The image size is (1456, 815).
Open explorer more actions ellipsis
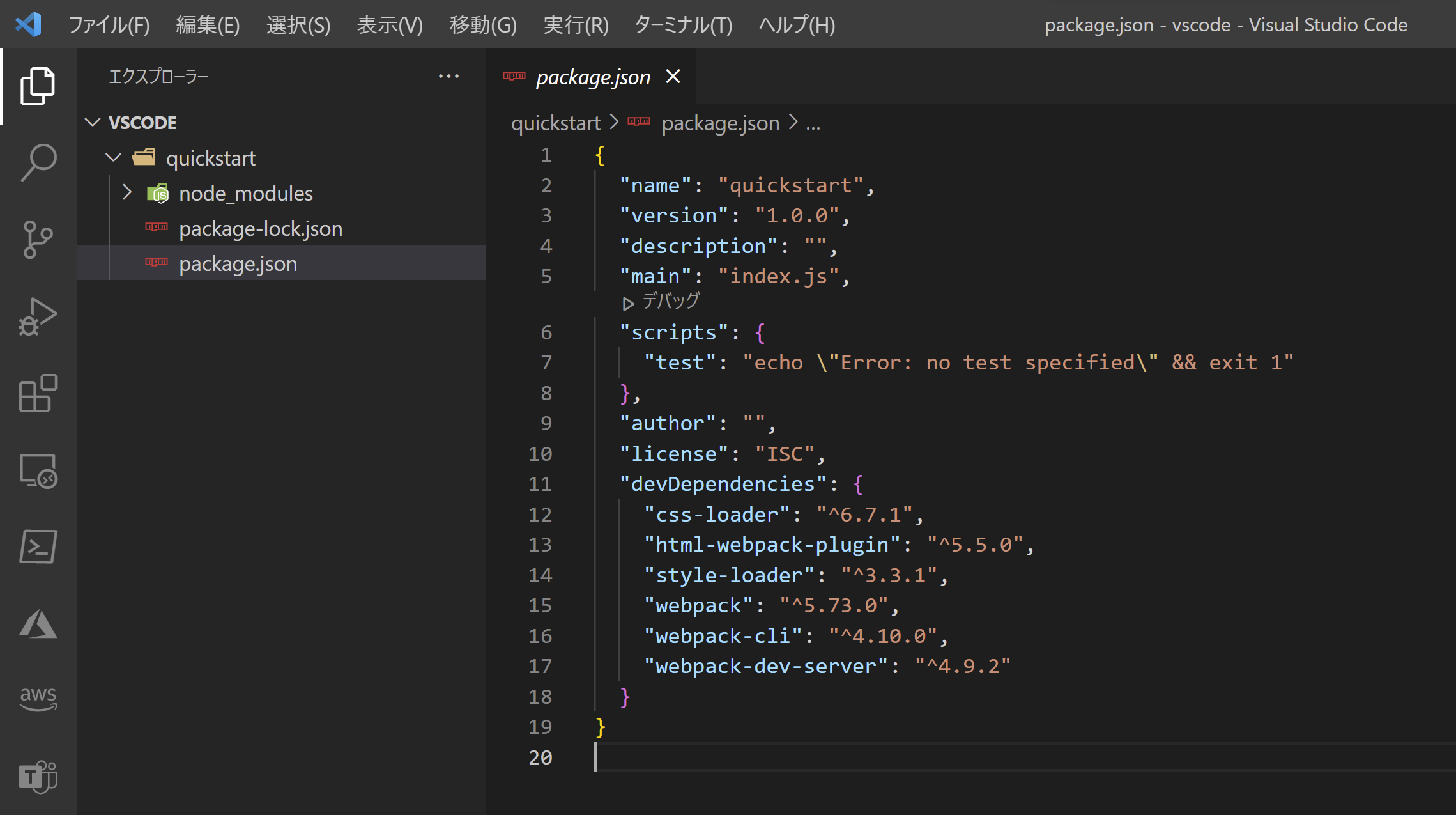click(x=448, y=76)
